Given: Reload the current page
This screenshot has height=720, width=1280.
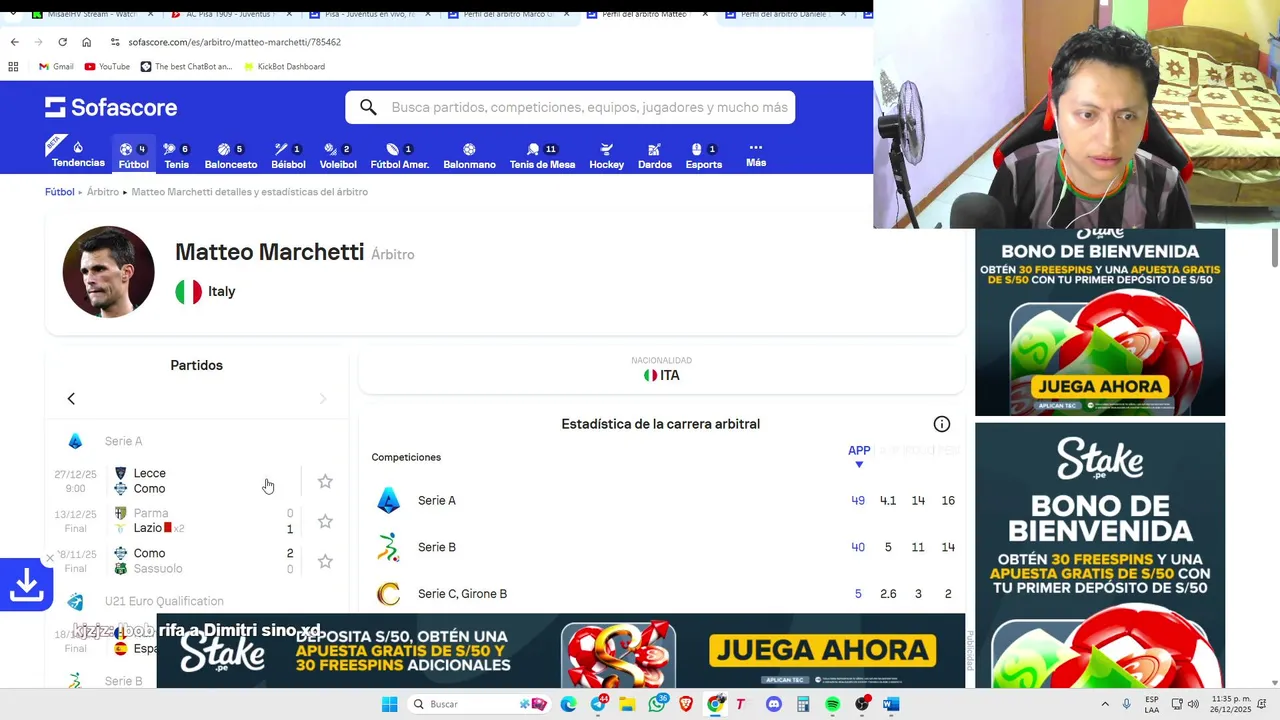Looking at the screenshot, I should pos(62,42).
